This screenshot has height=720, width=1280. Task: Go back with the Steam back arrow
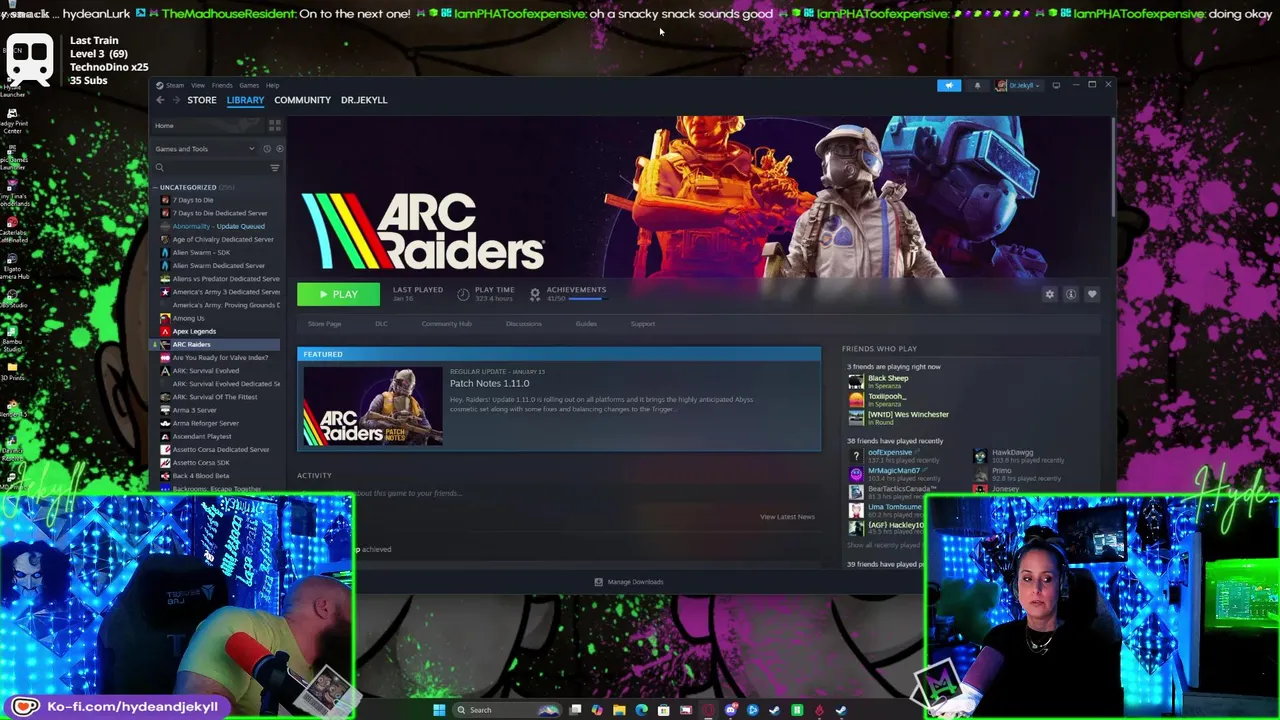point(160,100)
